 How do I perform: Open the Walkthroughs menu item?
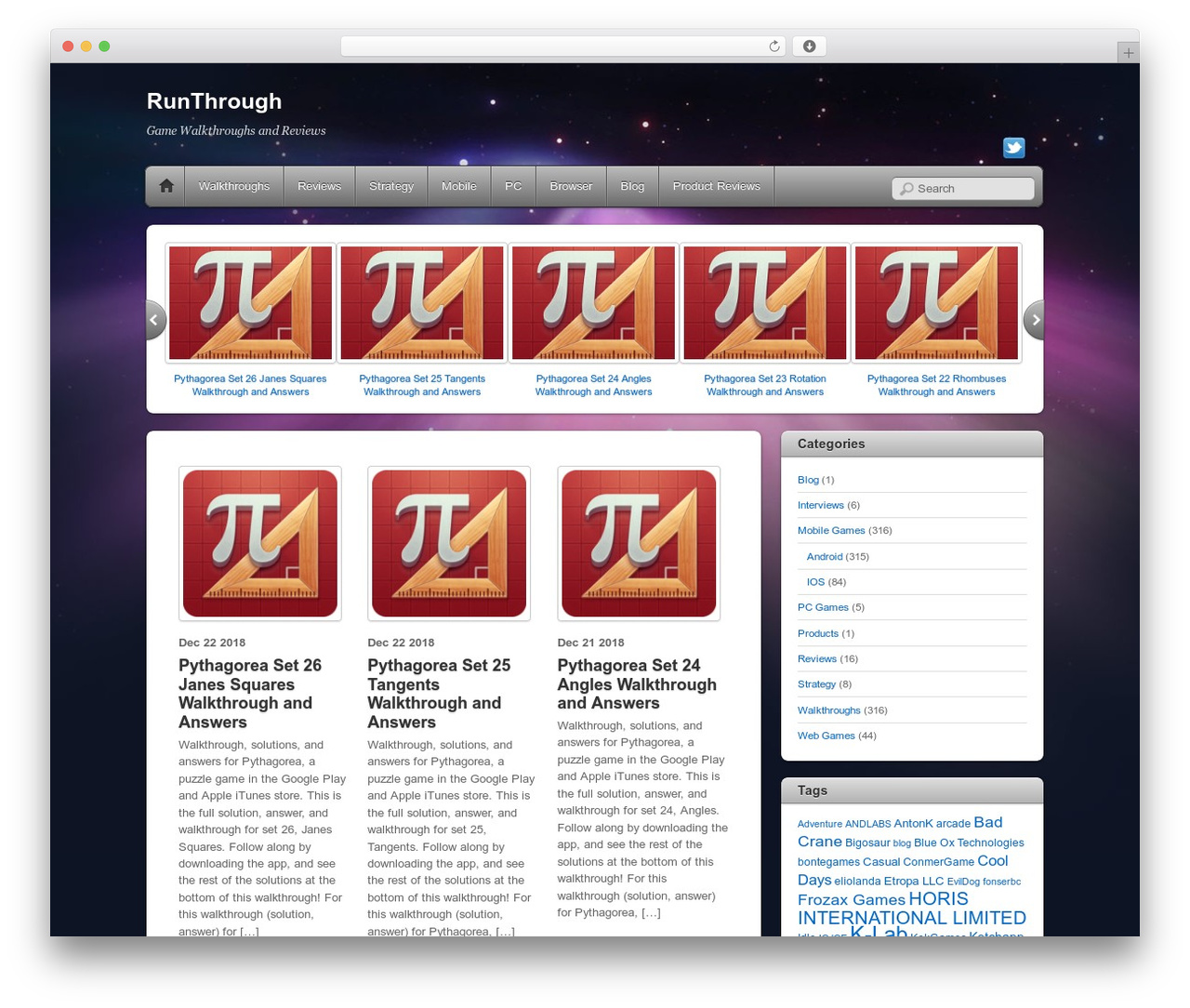[x=234, y=186]
